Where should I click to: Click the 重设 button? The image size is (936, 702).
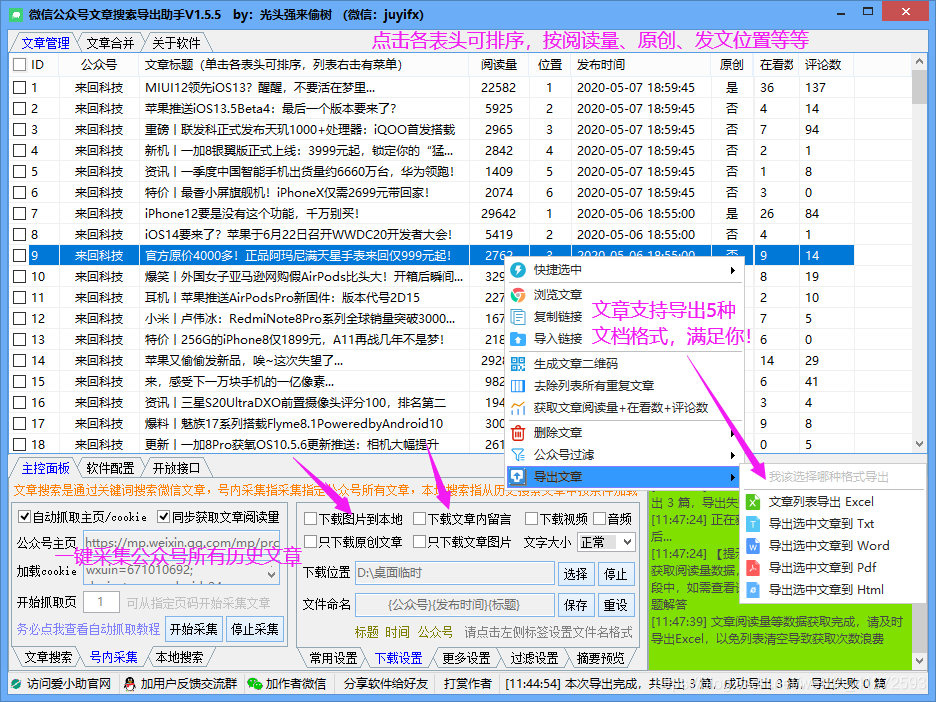click(615, 605)
